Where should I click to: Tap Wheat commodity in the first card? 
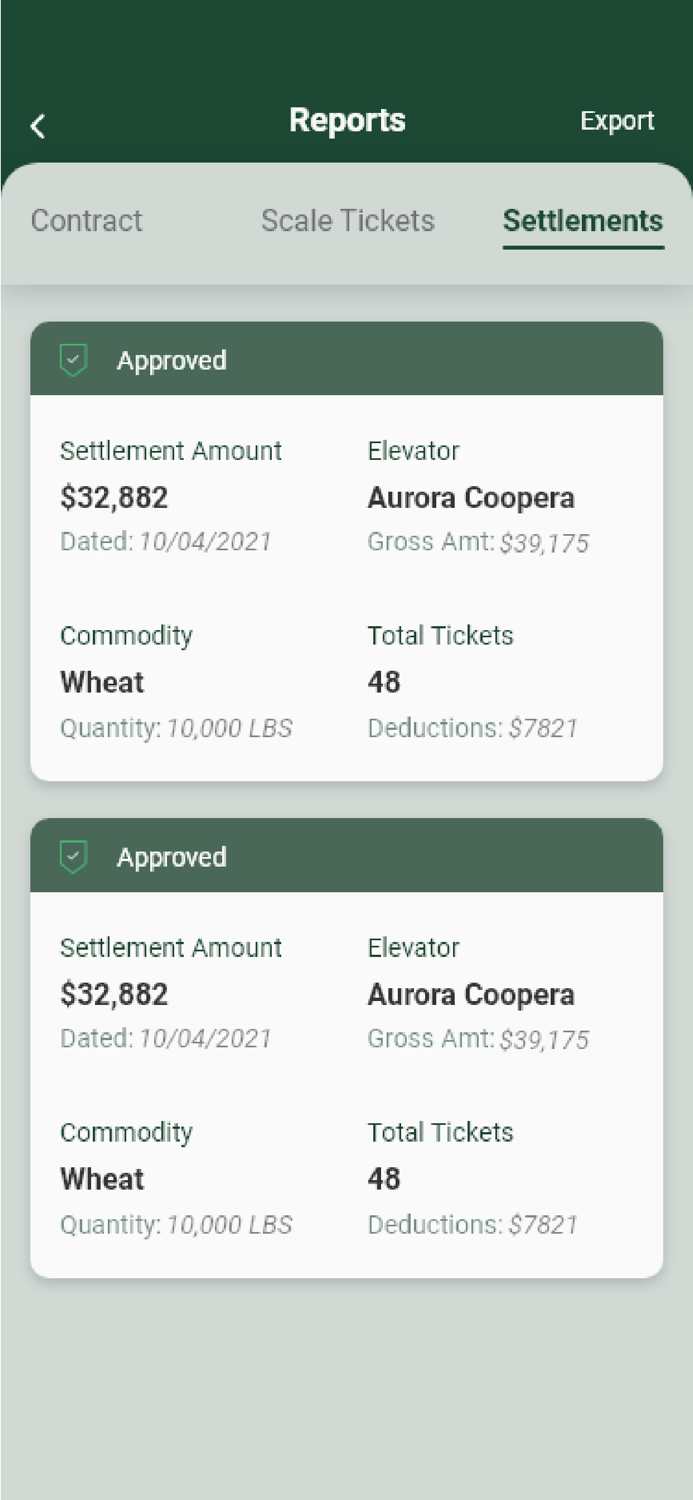102,683
